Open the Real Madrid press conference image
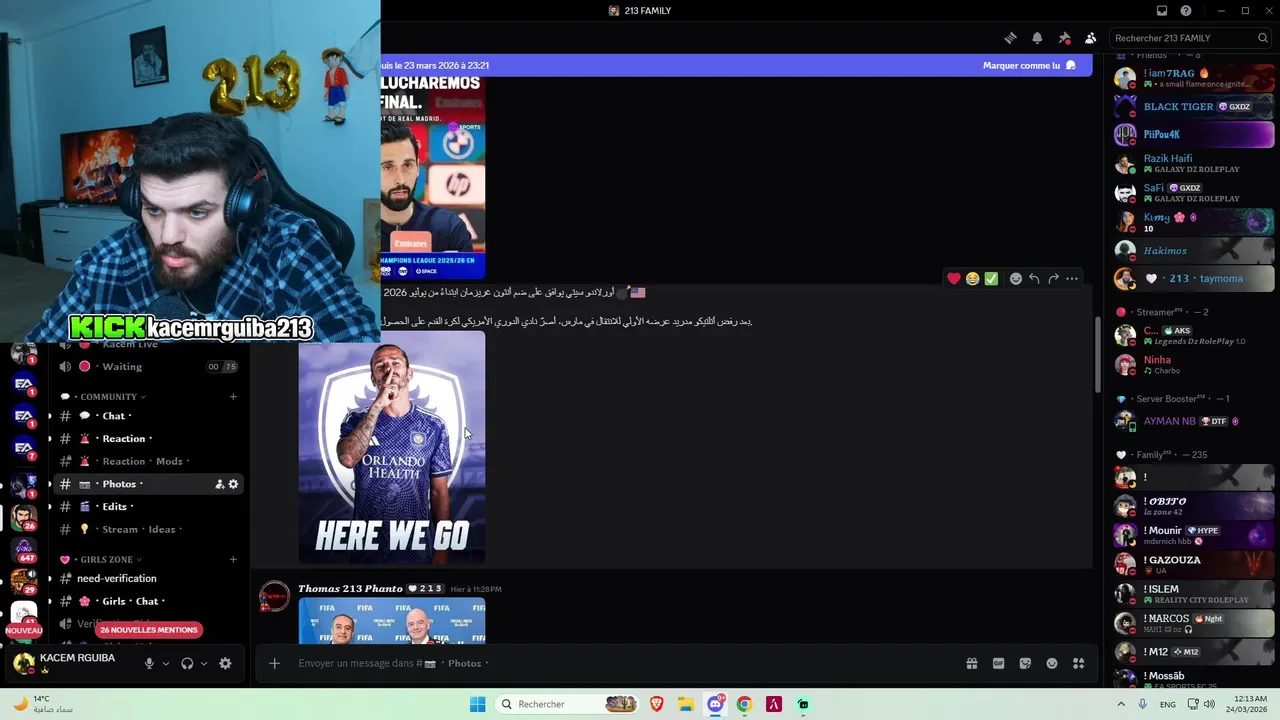1280x720 pixels. pos(433,178)
